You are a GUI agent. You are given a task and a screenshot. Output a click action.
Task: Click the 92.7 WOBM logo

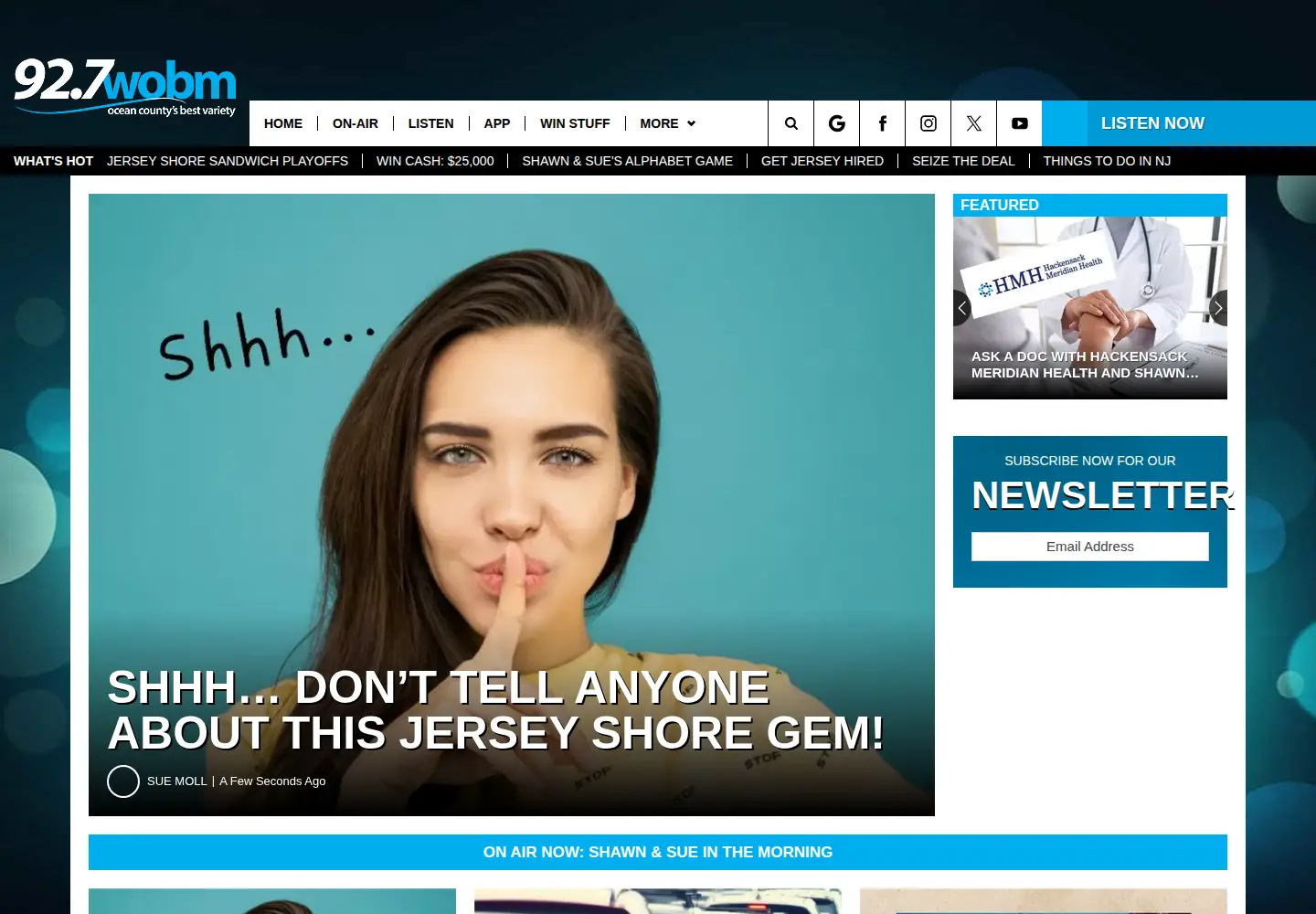pyautogui.click(x=125, y=88)
